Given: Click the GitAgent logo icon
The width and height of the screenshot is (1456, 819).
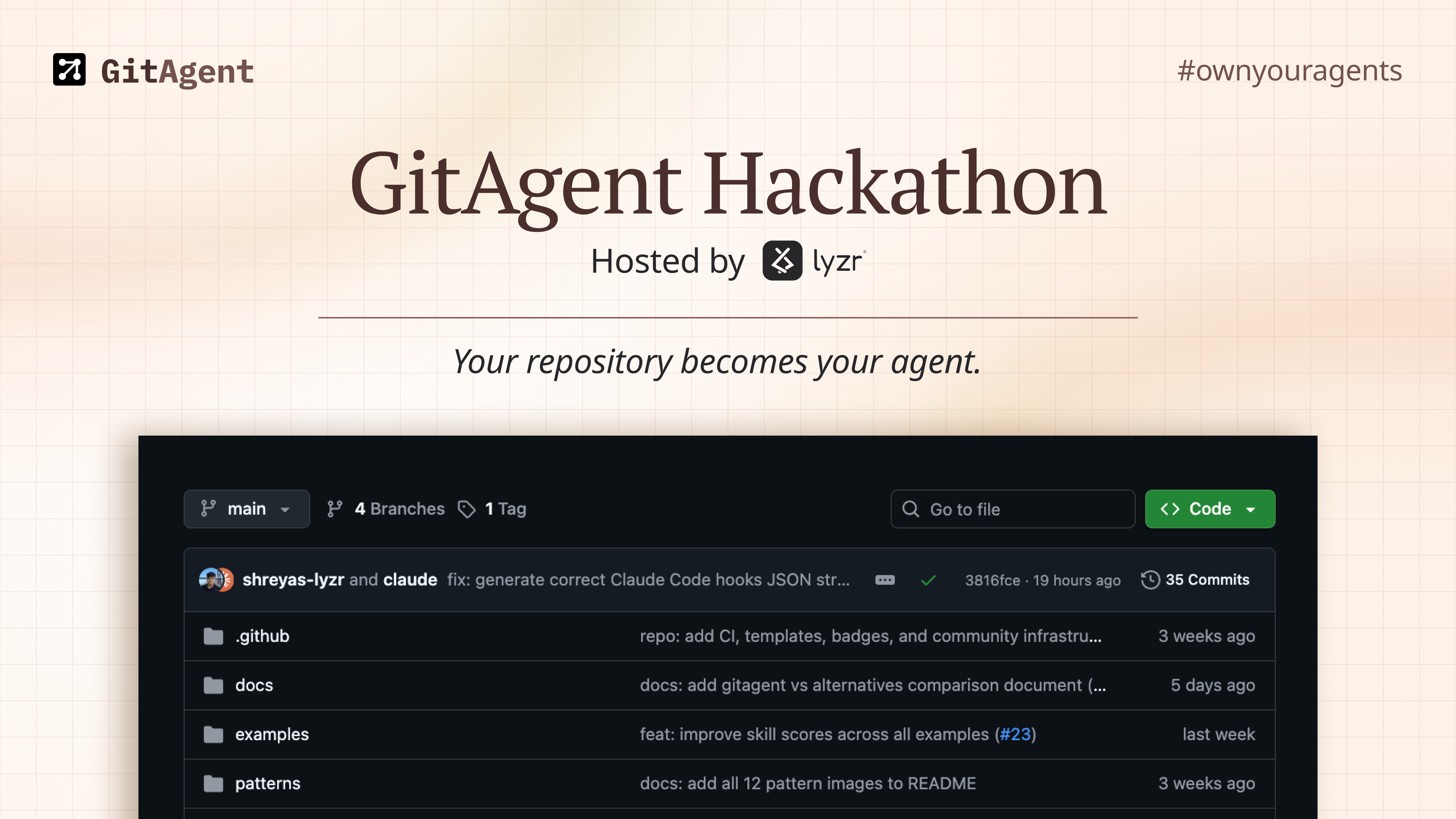Looking at the screenshot, I should click(x=69, y=69).
